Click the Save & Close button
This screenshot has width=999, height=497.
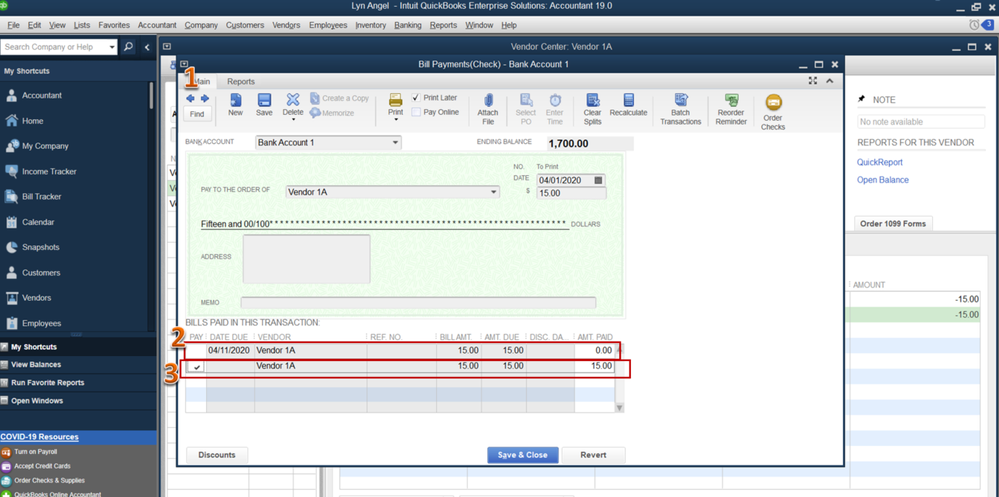click(522, 455)
